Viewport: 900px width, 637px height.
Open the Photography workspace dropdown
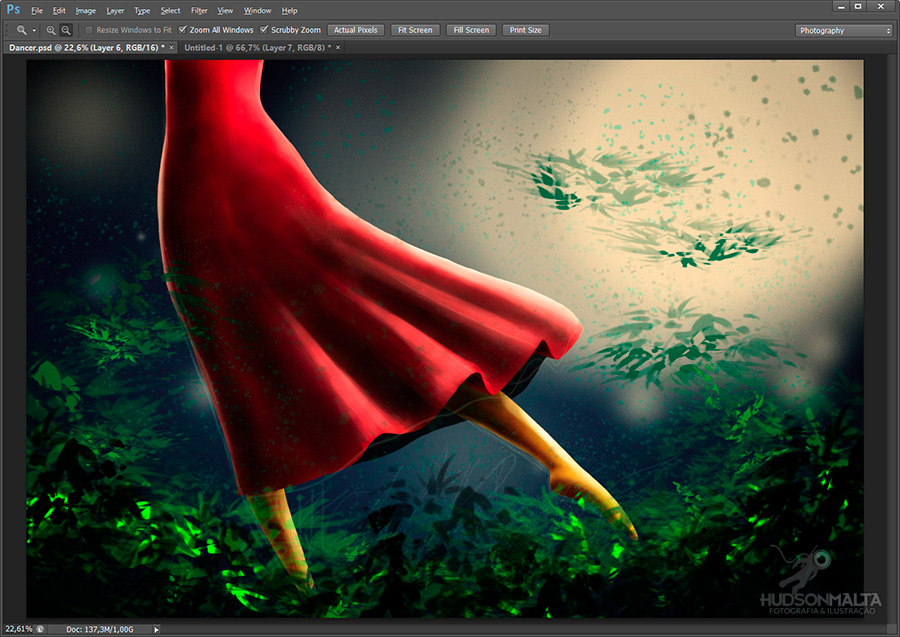pyautogui.click(x=844, y=30)
